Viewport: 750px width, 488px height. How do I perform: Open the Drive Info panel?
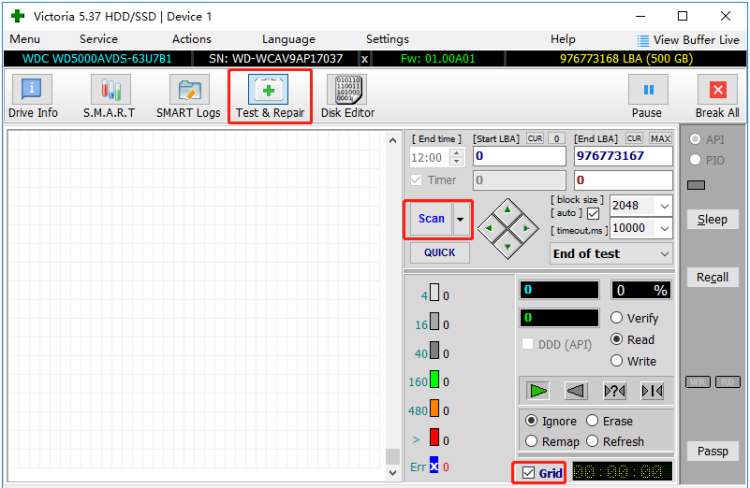point(33,97)
